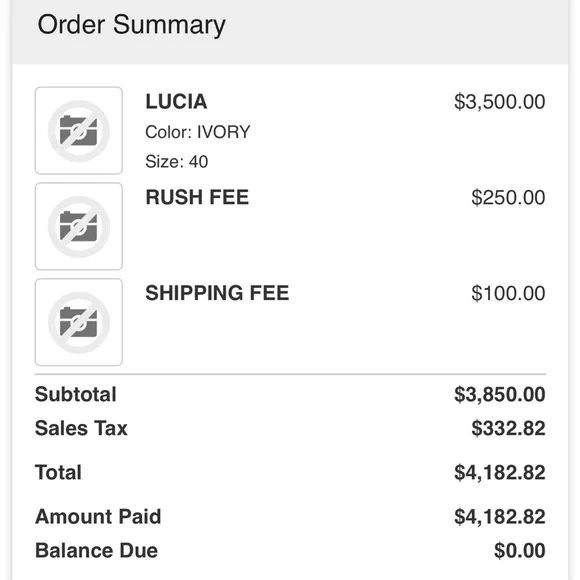This screenshot has height=580, width=580.
Task: Click the LUCIA item placeholder thumbnail
Action: pyautogui.click(x=79, y=131)
